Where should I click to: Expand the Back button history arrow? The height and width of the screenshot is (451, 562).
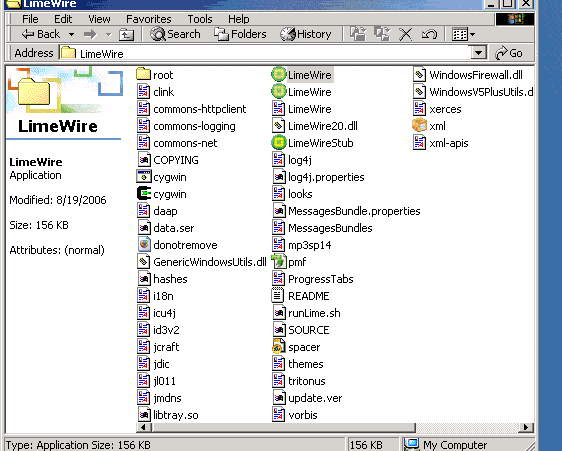click(x=72, y=34)
